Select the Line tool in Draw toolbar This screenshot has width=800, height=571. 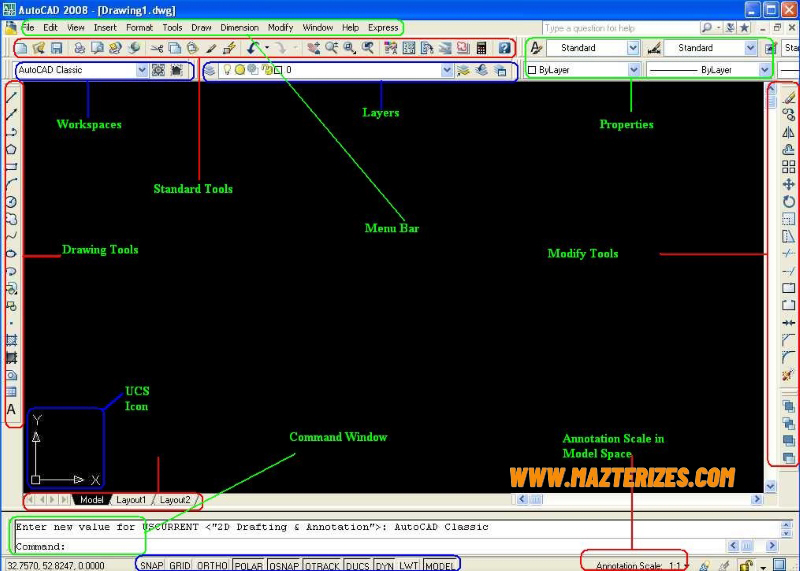click(x=11, y=97)
